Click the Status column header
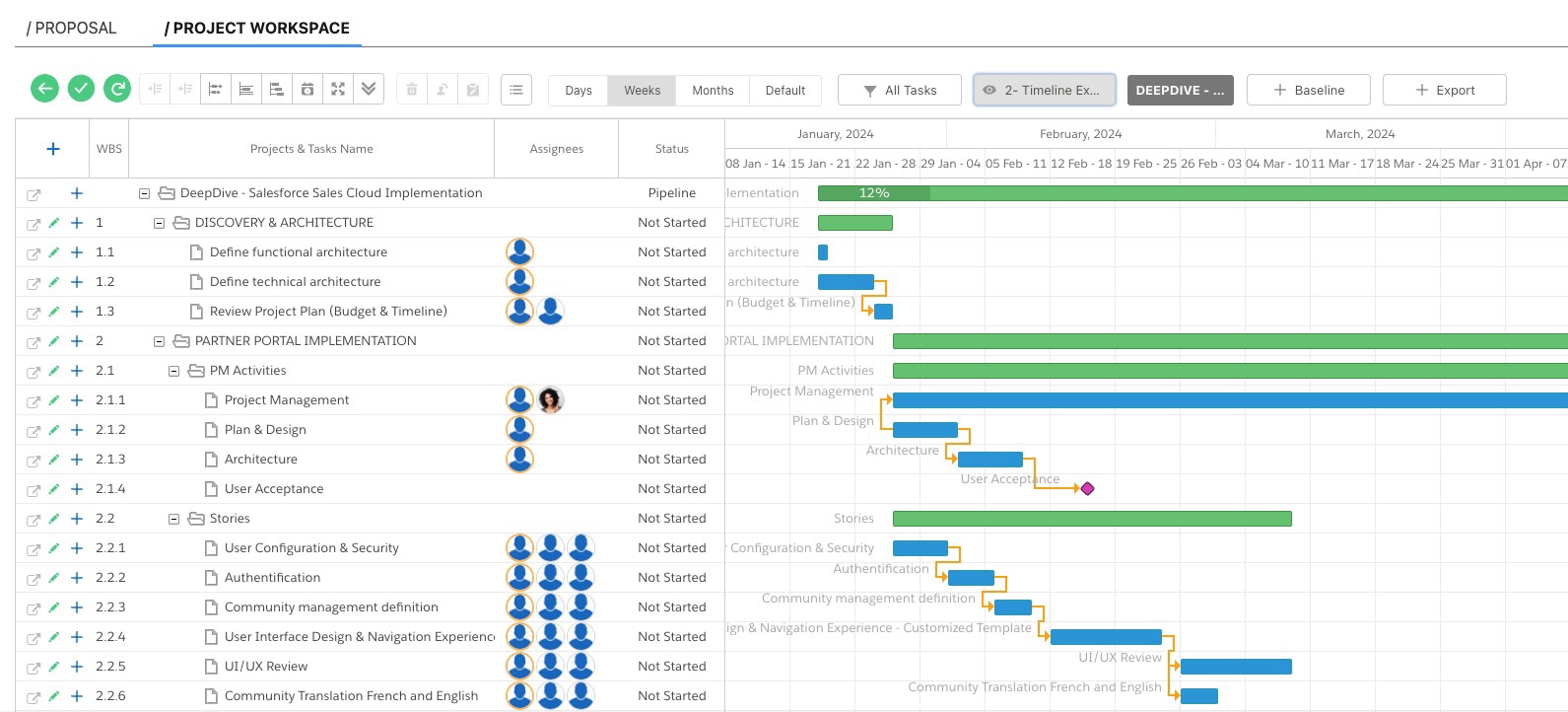1568x712 pixels. coord(672,149)
